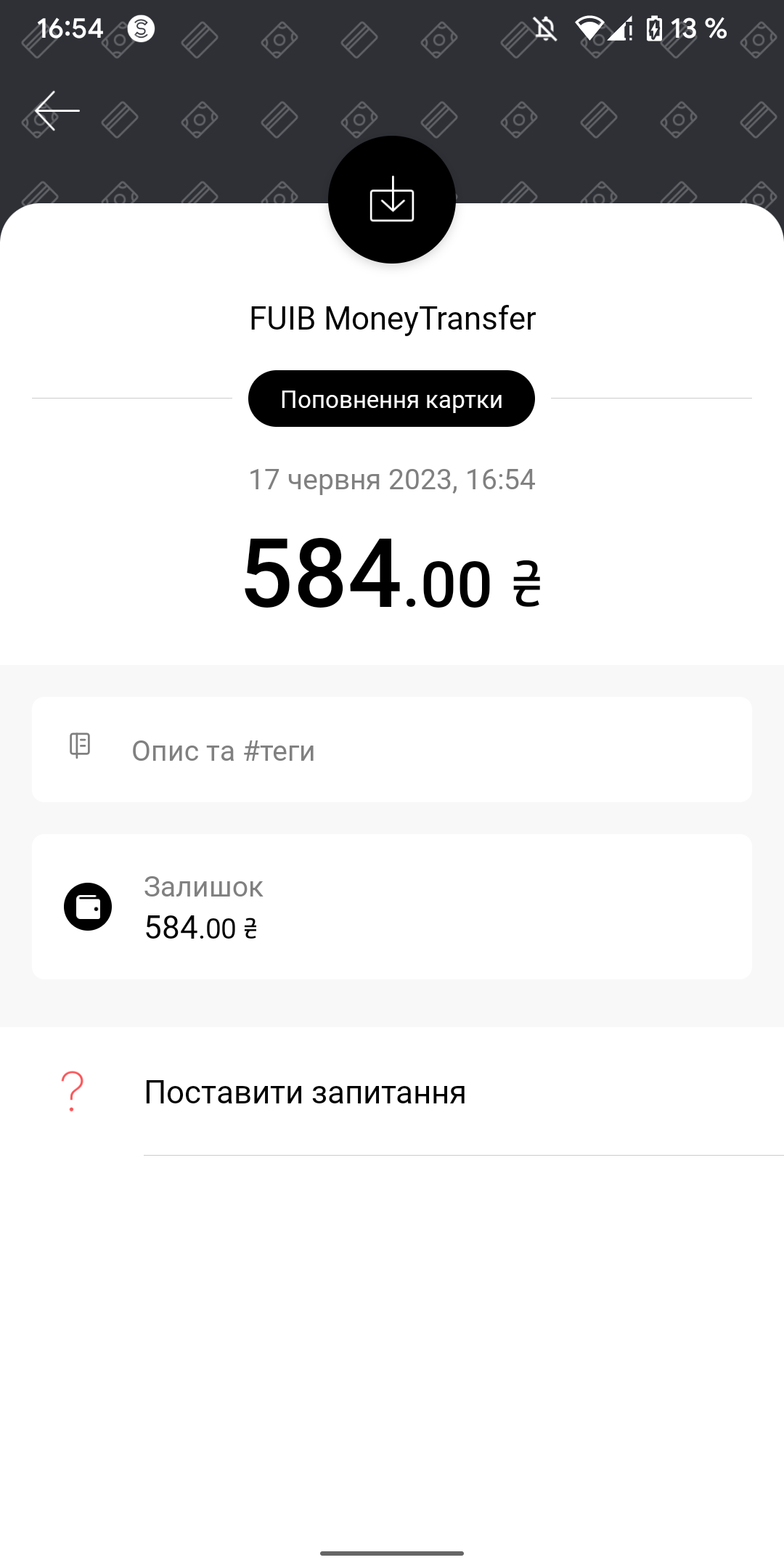
Task: Go back using the arrow icon
Action: pos(57,111)
